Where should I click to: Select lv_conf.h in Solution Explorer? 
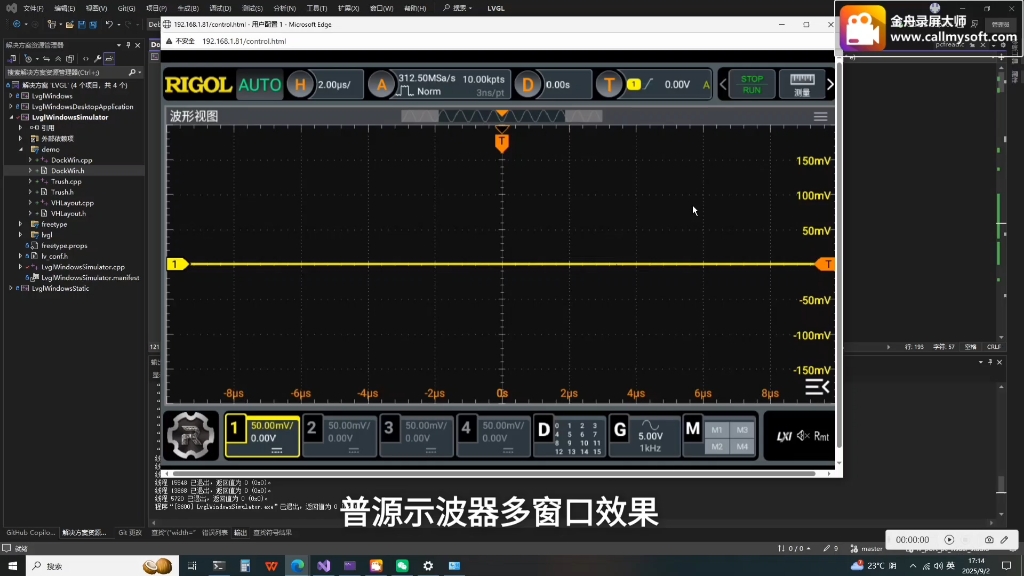tap(55, 256)
